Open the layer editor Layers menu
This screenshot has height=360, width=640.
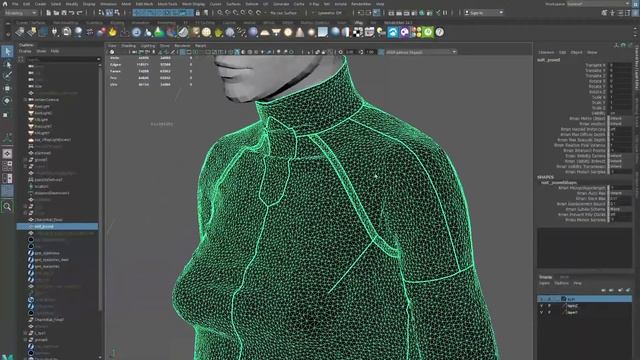coord(544,283)
